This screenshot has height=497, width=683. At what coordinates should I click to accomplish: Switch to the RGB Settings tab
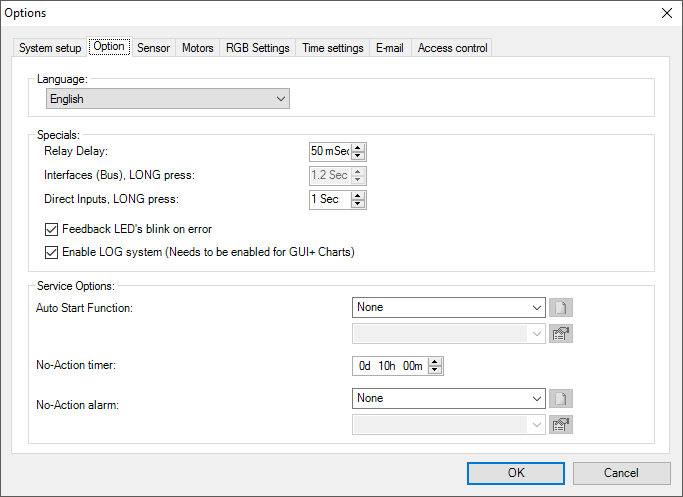tap(257, 48)
